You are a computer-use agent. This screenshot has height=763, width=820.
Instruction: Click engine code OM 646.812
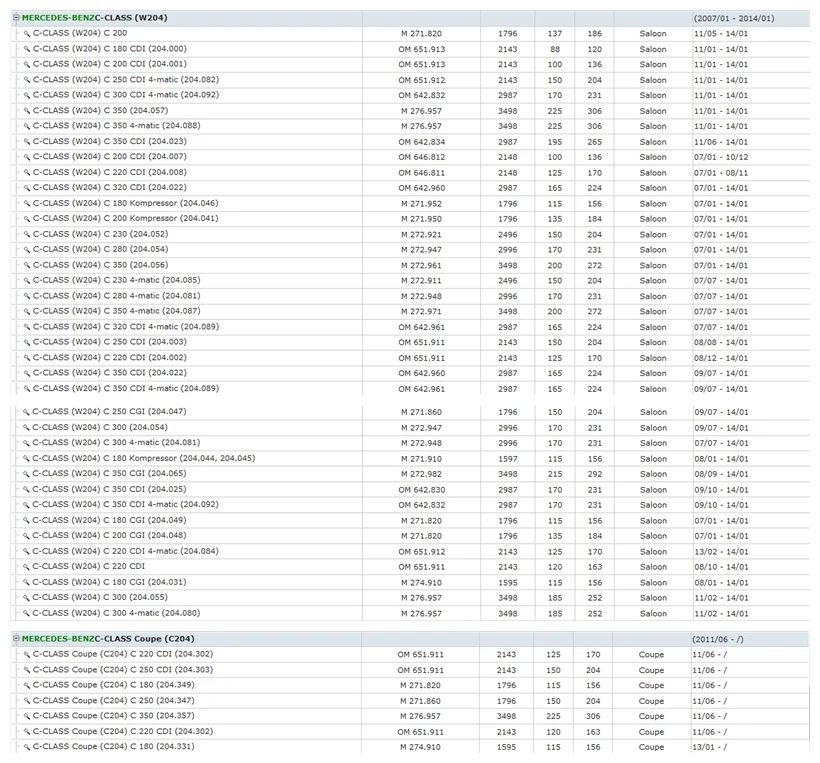pos(422,157)
